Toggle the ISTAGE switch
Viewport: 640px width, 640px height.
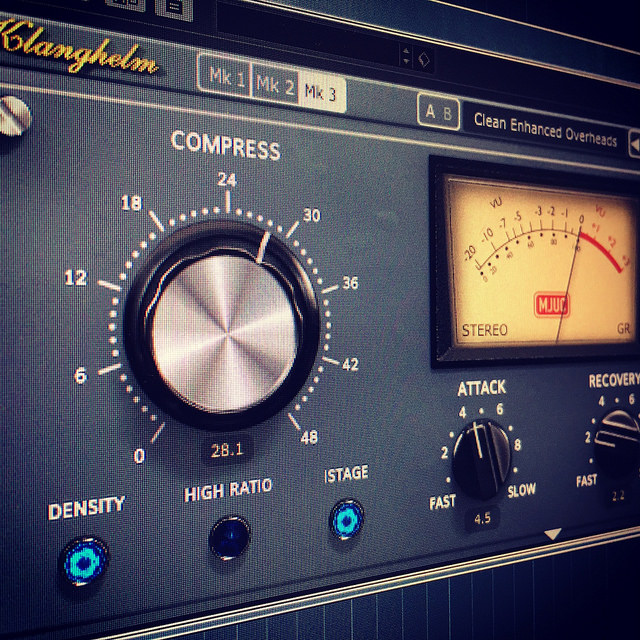347,519
